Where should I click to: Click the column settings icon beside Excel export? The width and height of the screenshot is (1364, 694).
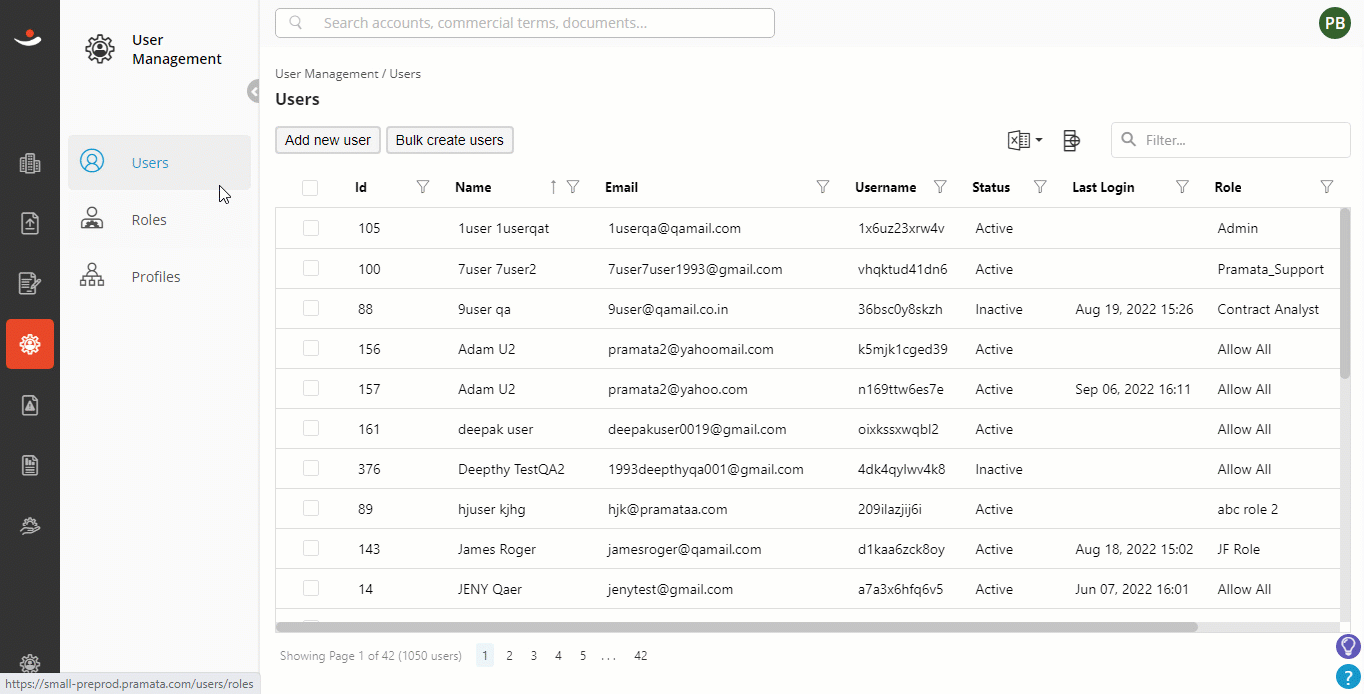[1071, 140]
